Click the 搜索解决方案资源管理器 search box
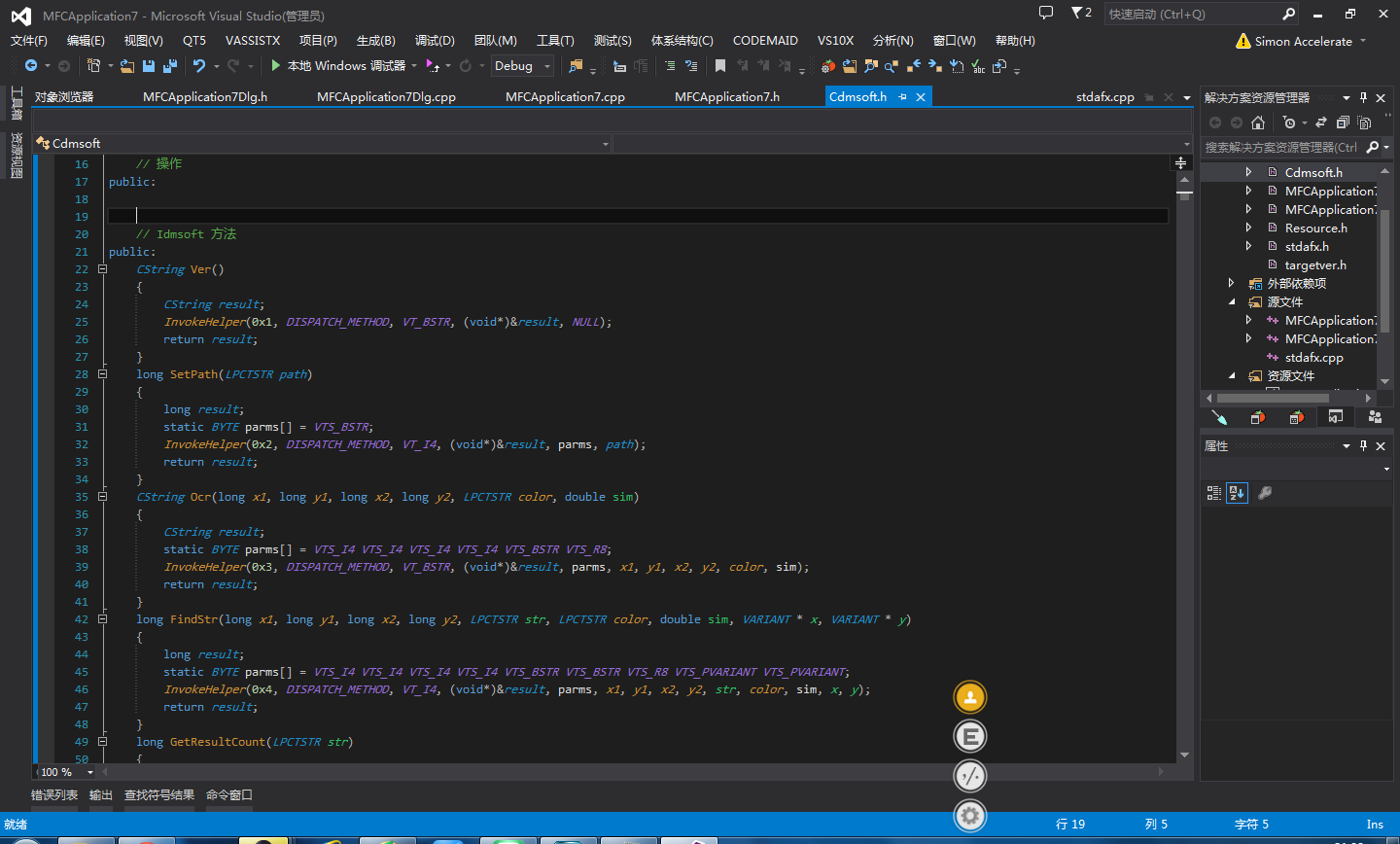 tap(1281, 147)
